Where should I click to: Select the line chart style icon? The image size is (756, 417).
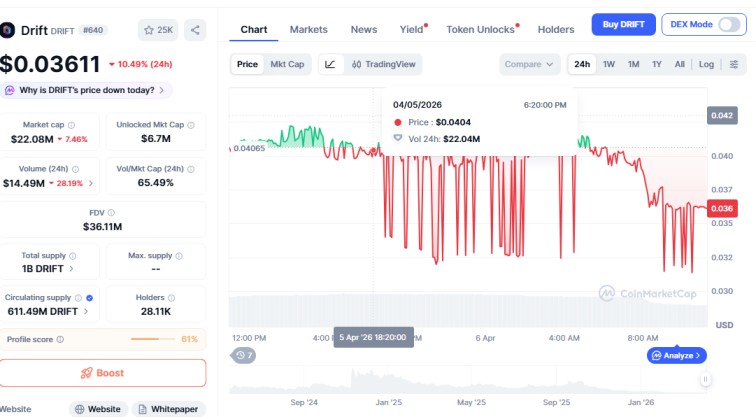[330, 64]
